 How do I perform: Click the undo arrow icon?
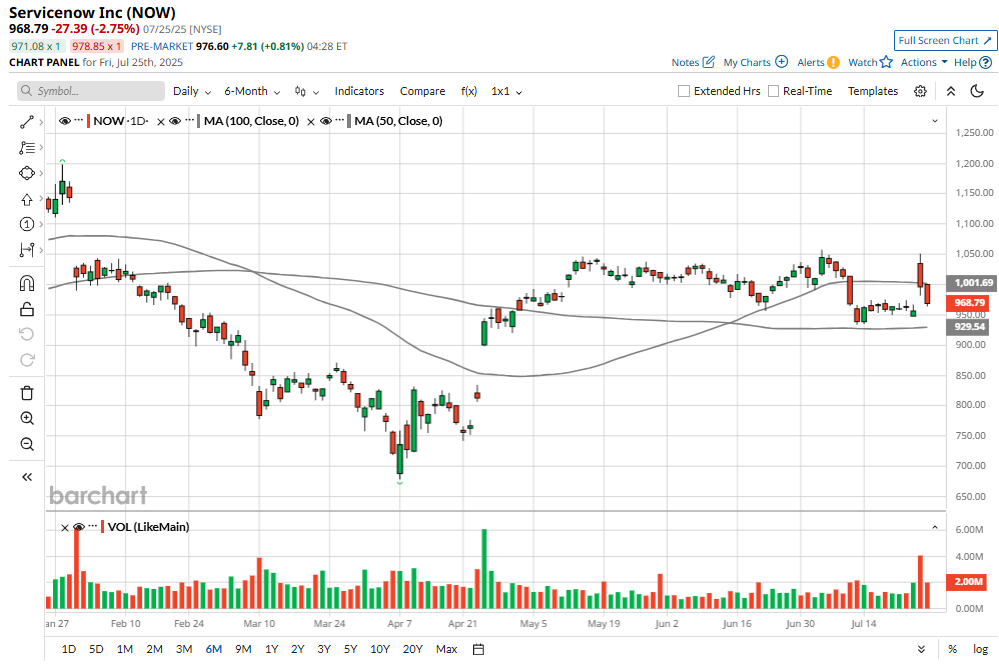27,335
